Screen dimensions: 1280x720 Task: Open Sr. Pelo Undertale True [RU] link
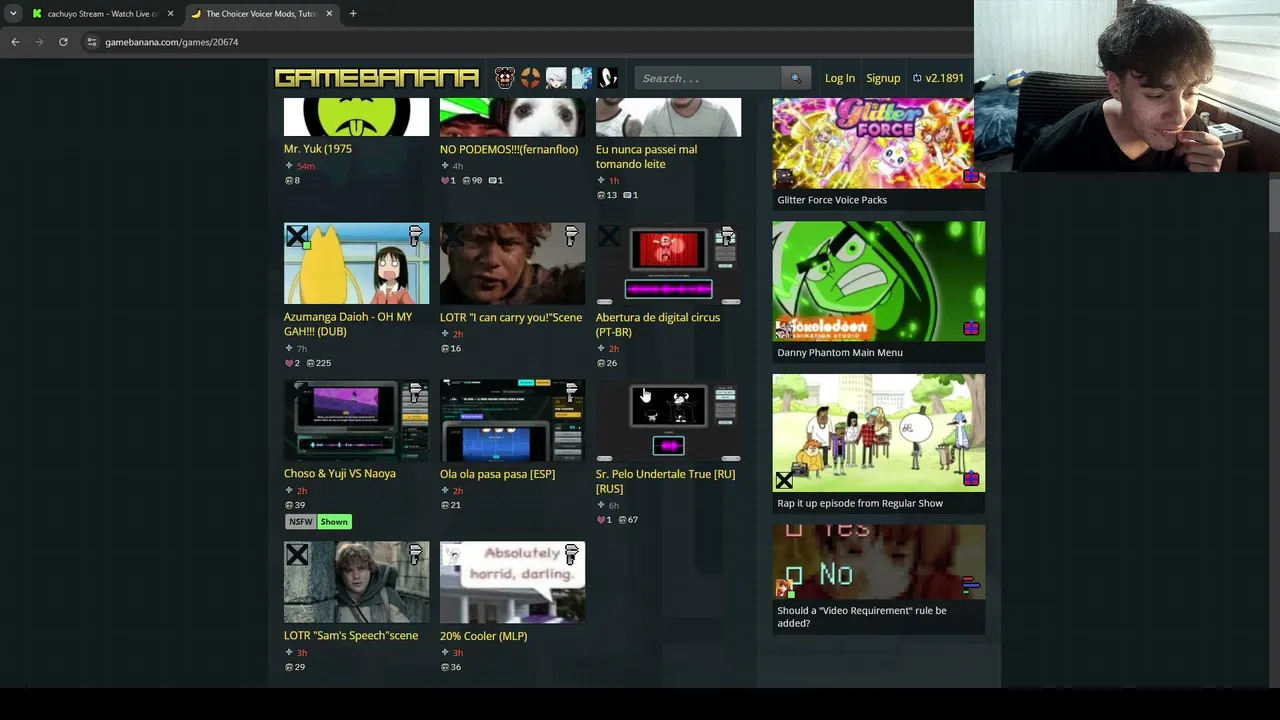[x=666, y=481]
